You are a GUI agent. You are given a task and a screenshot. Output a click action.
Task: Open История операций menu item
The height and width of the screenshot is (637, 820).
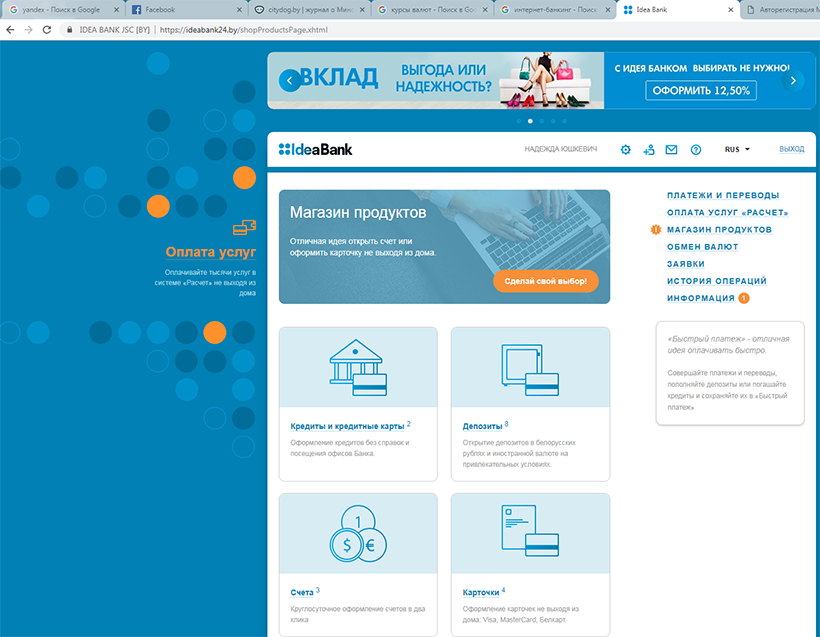717,281
